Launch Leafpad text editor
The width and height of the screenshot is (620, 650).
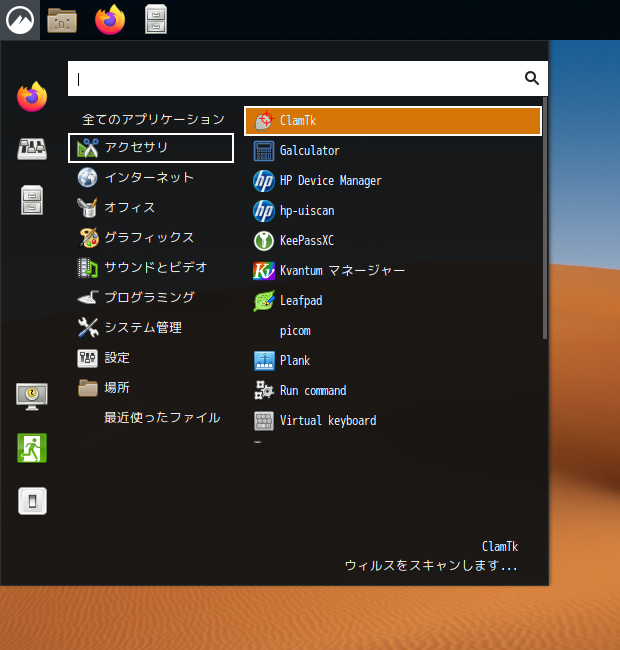click(393, 301)
